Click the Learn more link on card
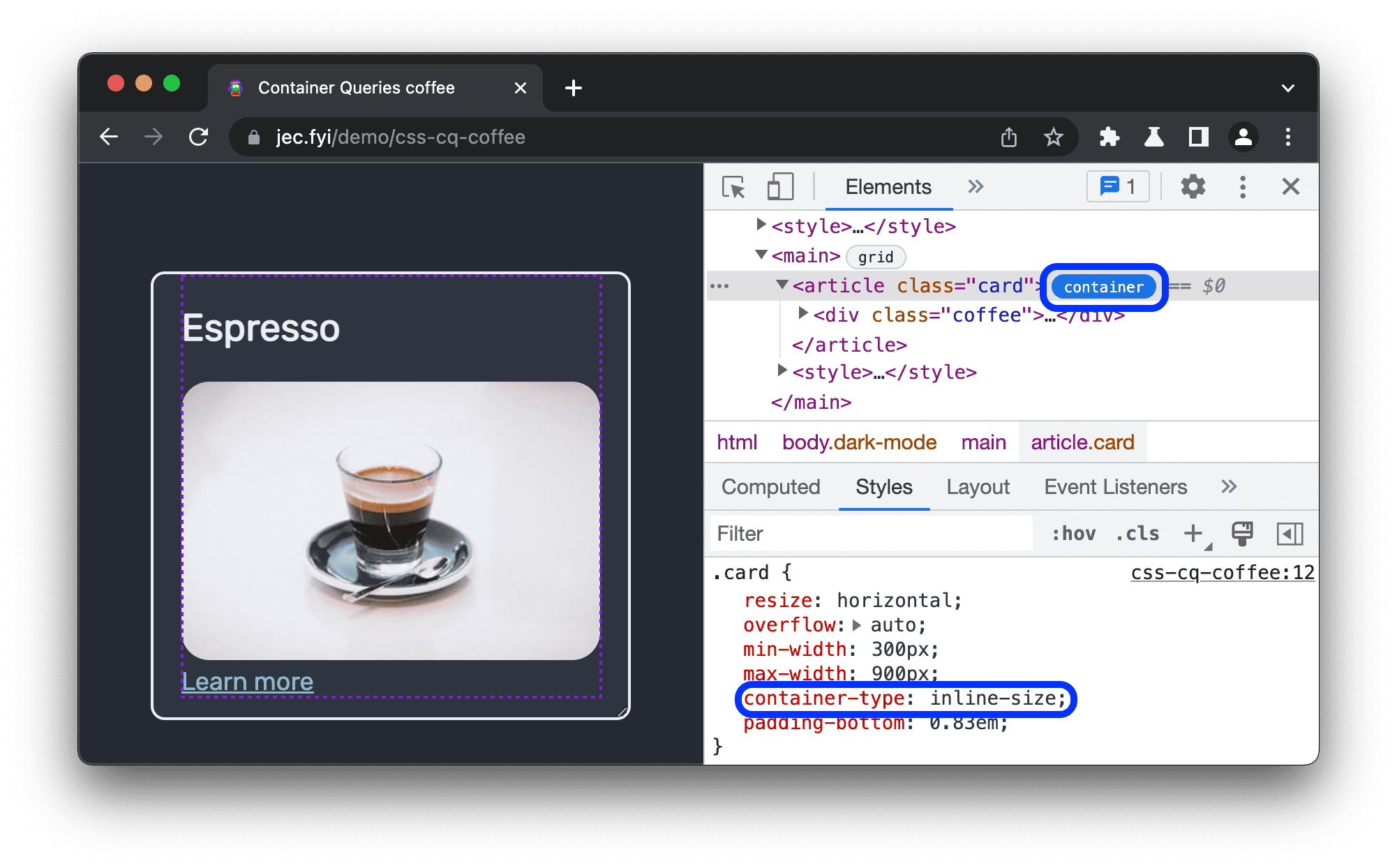Image resolution: width=1397 pixels, height=868 pixels. click(247, 682)
